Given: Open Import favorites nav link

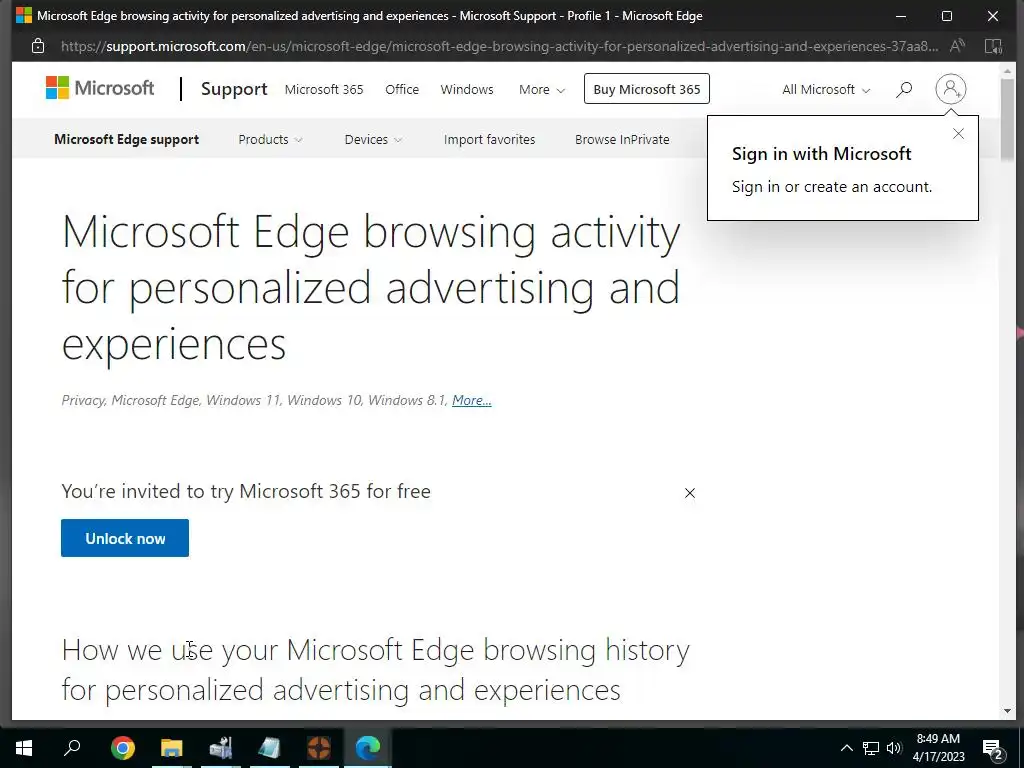Looking at the screenshot, I should click(x=489, y=139).
